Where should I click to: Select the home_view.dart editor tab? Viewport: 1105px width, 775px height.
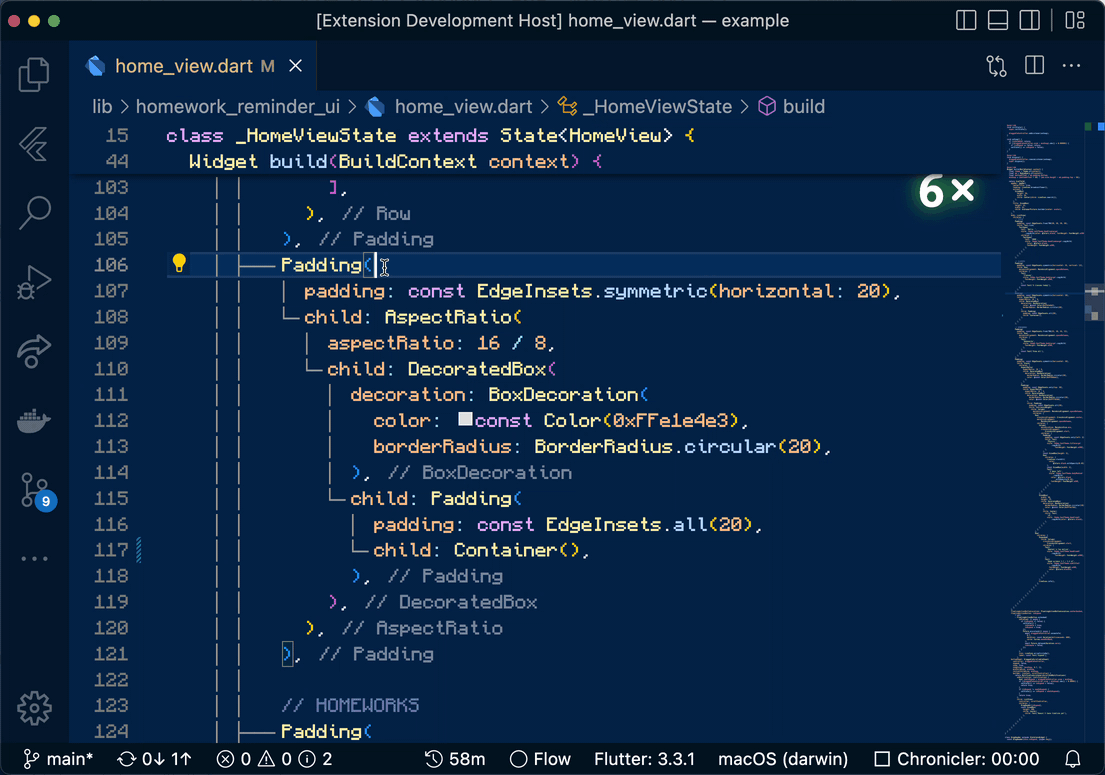tap(192, 66)
